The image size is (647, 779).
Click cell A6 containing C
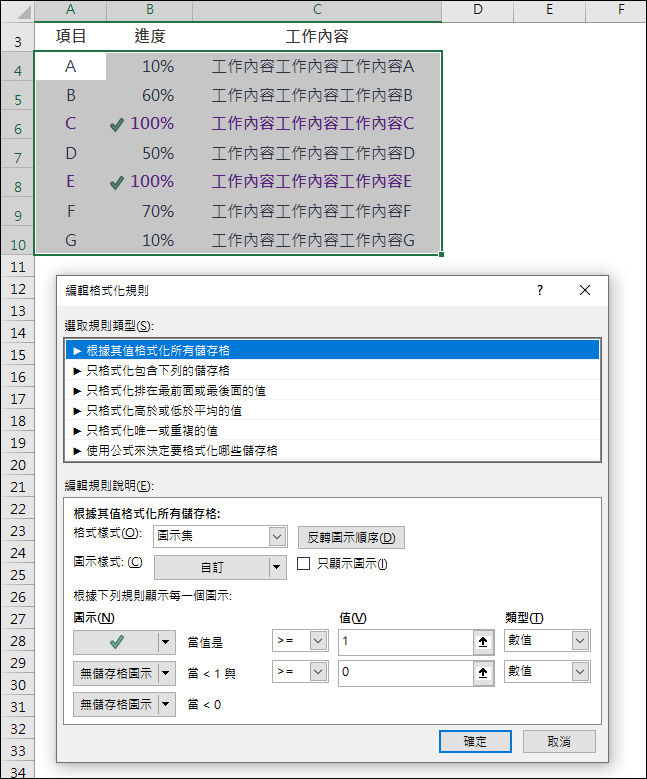click(x=71, y=124)
